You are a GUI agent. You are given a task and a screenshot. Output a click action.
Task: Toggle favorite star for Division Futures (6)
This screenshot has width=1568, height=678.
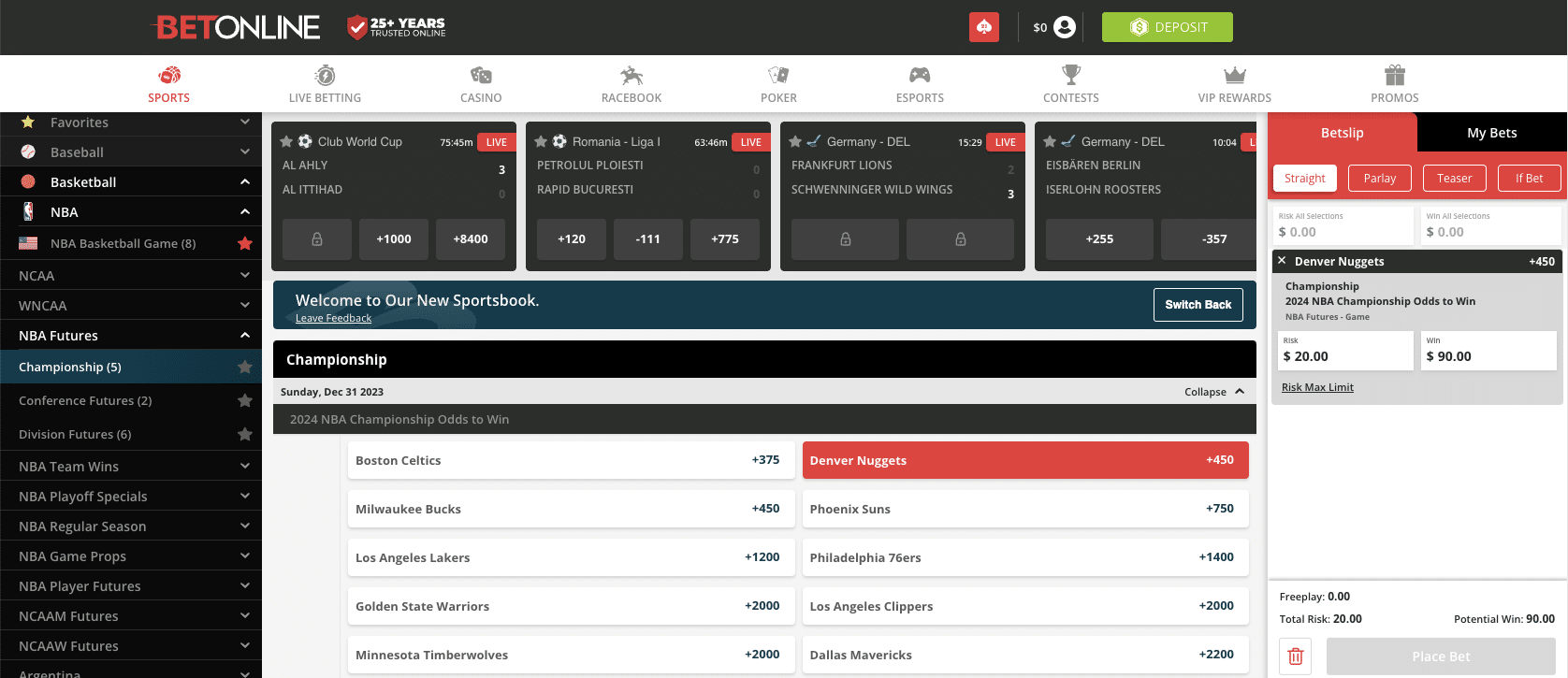tap(245, 434)
